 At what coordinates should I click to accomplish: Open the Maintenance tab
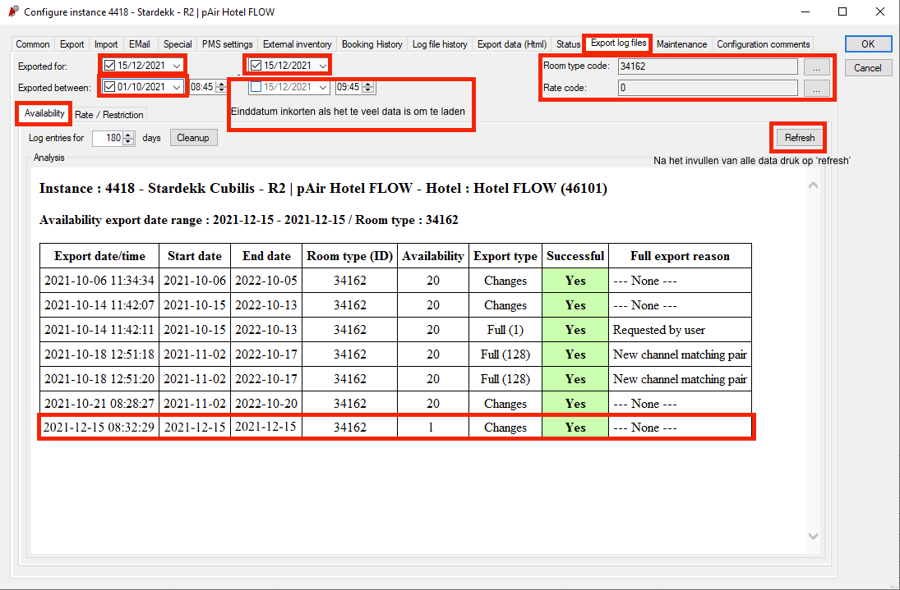click(682, 44)
